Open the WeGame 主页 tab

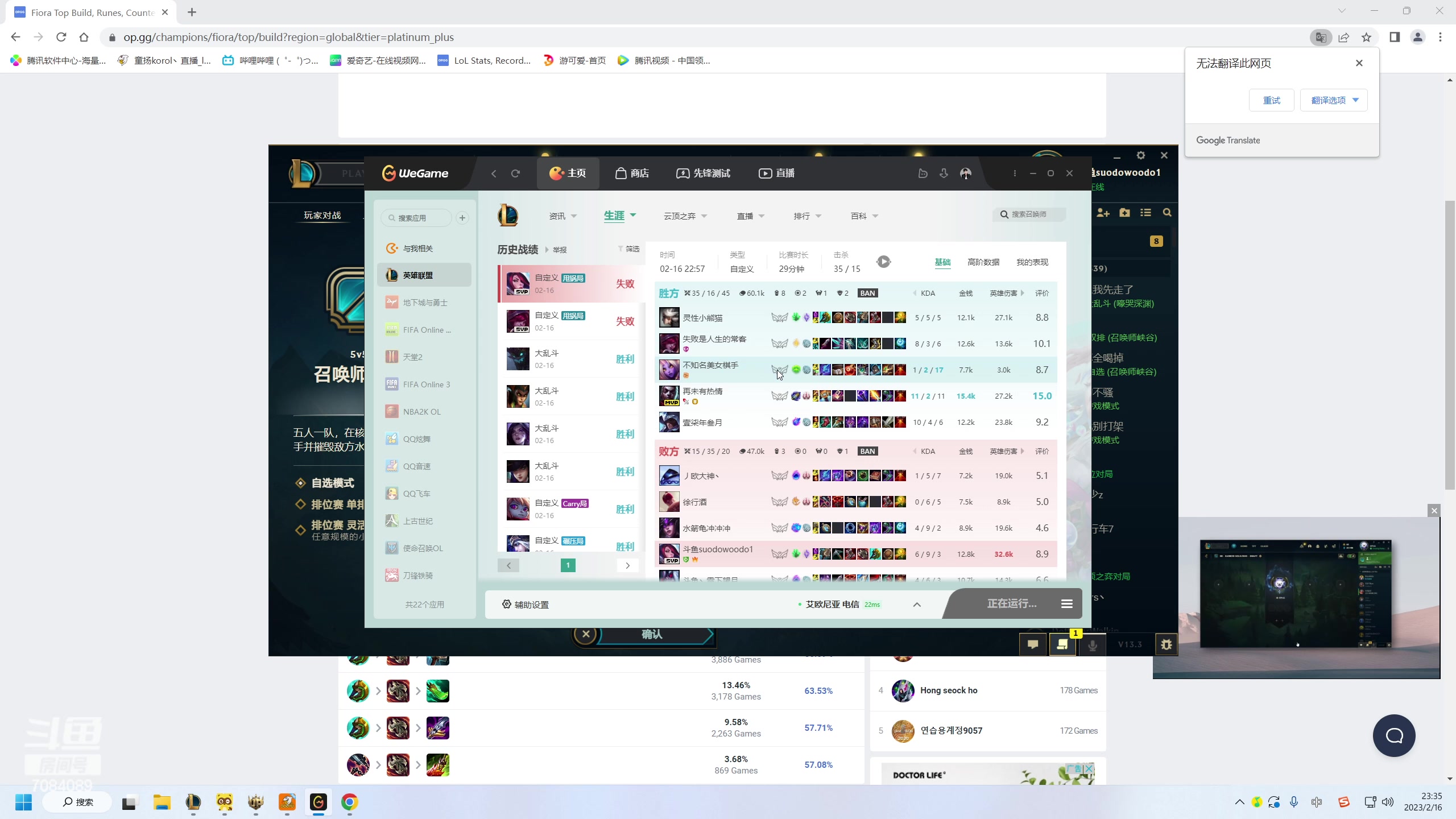(x=568, y=173)
